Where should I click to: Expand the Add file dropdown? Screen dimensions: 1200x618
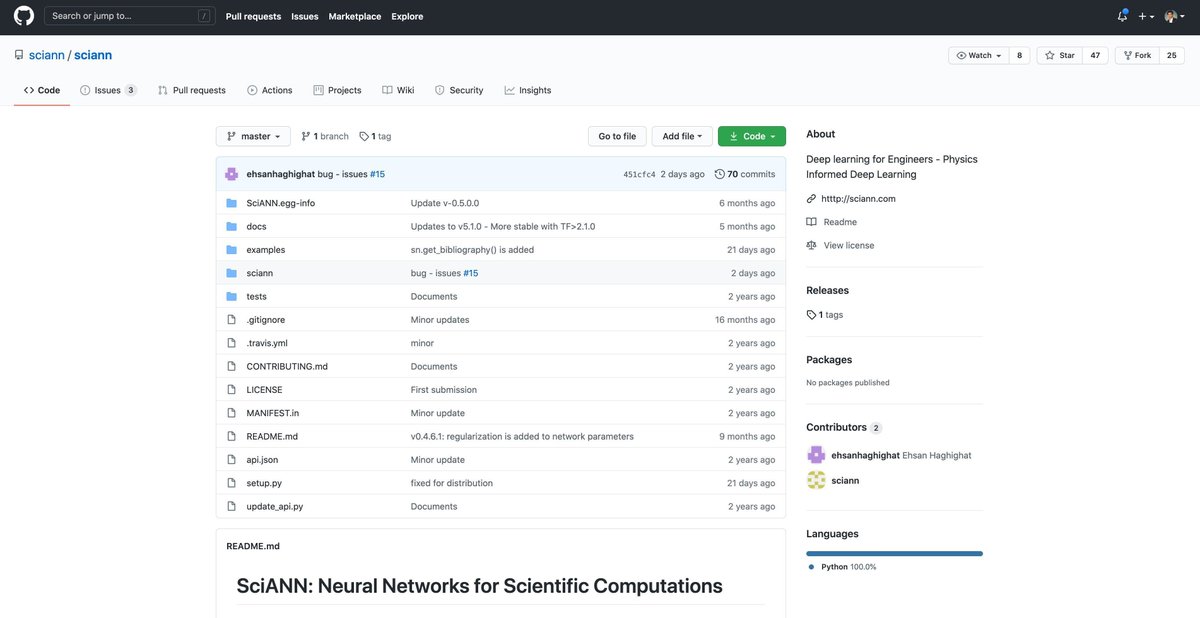(x=682, y=136)
